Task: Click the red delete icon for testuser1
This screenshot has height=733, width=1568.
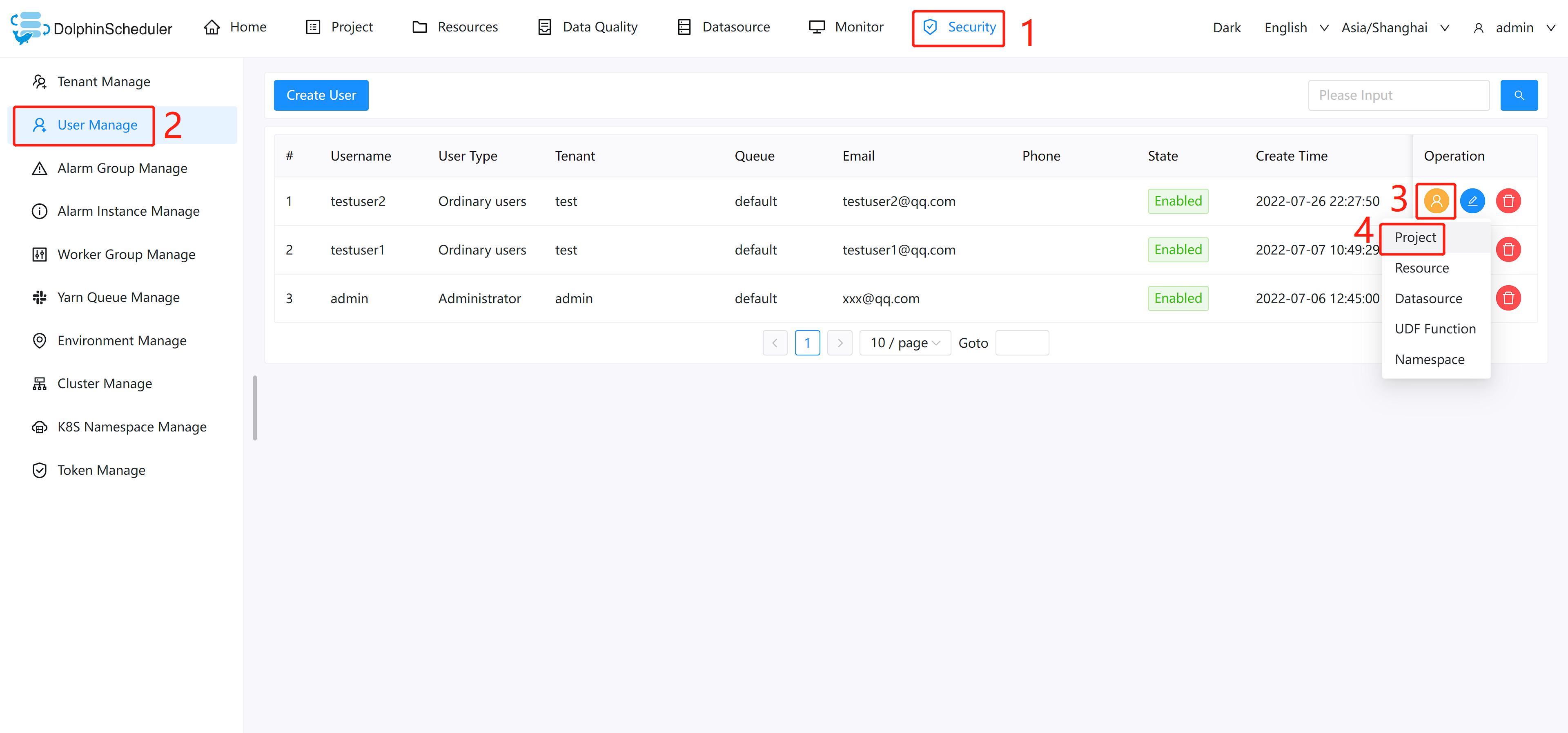Action: tap(1508, 249)
